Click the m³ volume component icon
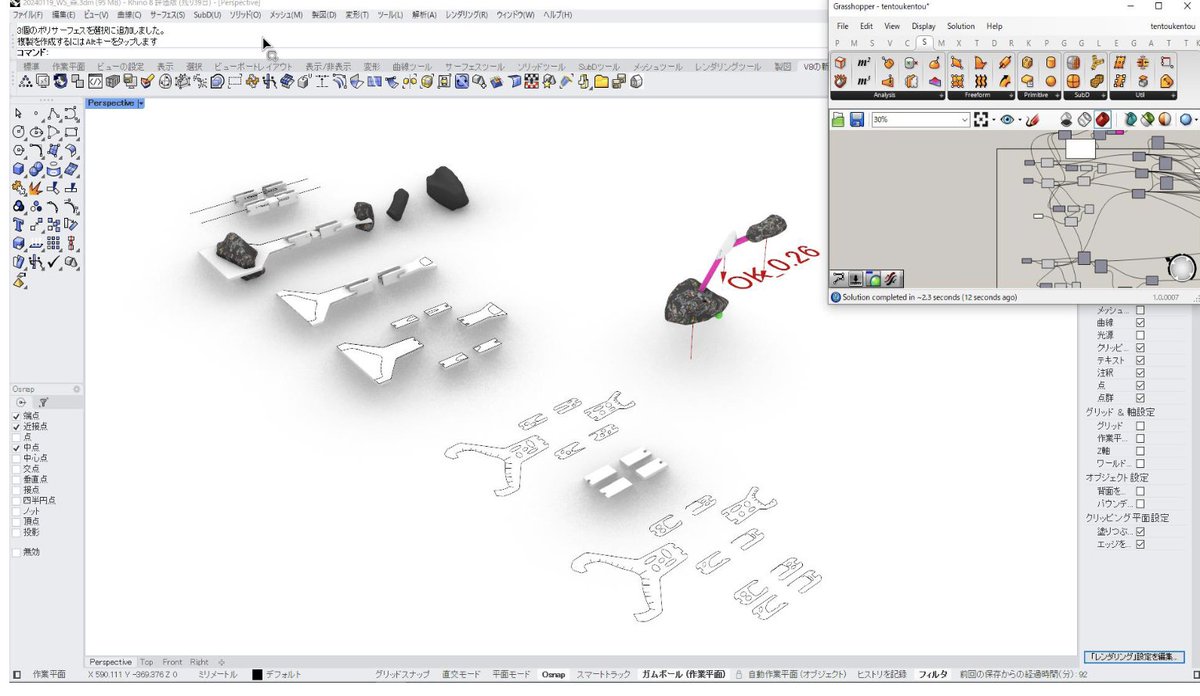The image size is (1200, 696). (x=863, y=81)
